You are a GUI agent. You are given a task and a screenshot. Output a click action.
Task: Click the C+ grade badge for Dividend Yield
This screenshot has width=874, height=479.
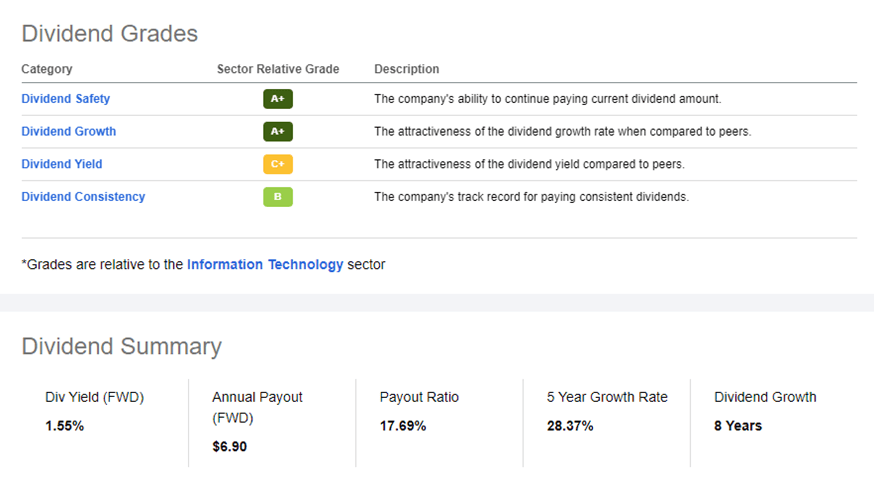point(278,164)
